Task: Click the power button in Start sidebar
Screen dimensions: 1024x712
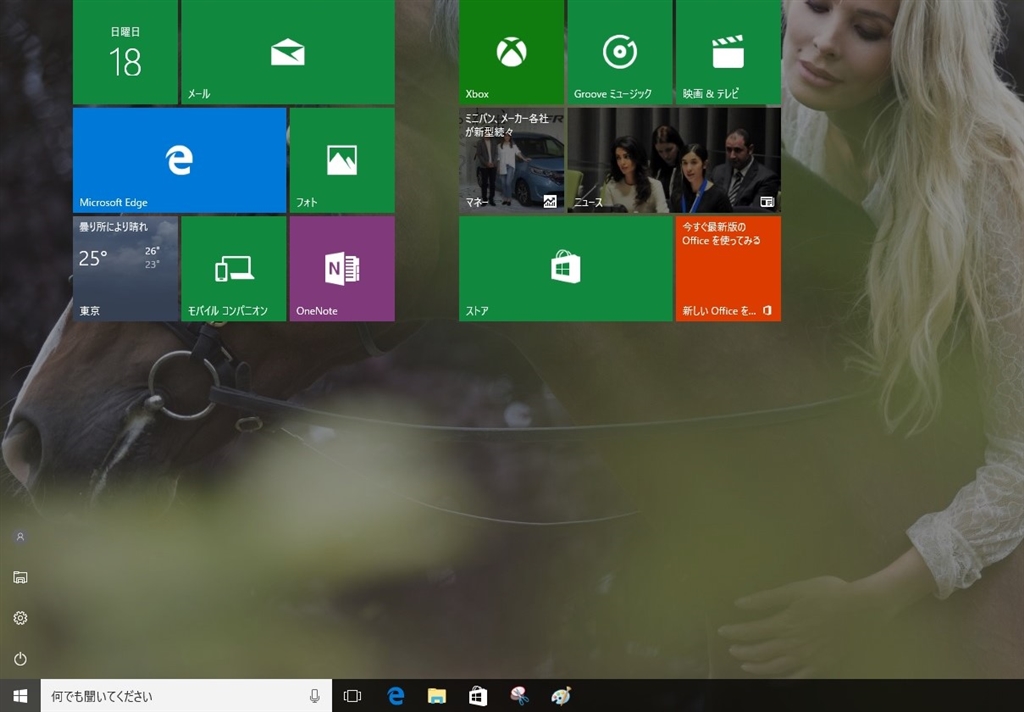Action: pos(20,658)
